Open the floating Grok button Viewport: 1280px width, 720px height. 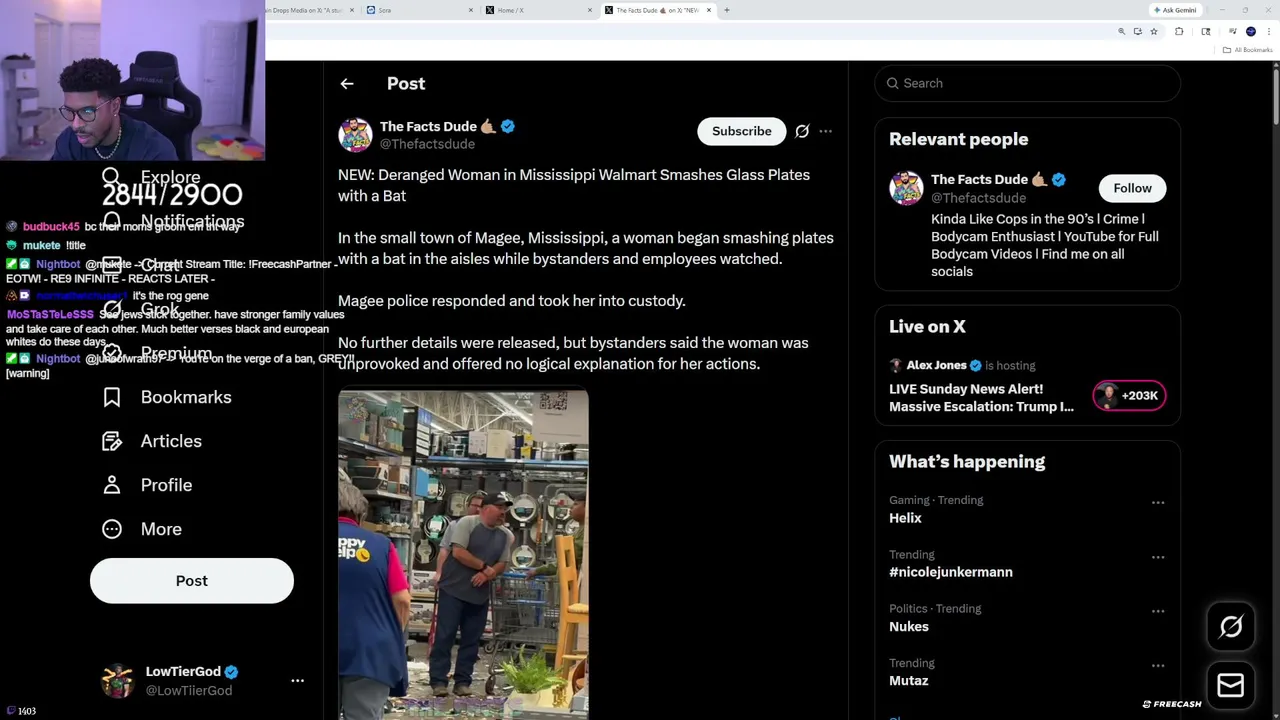point(1231,627)
